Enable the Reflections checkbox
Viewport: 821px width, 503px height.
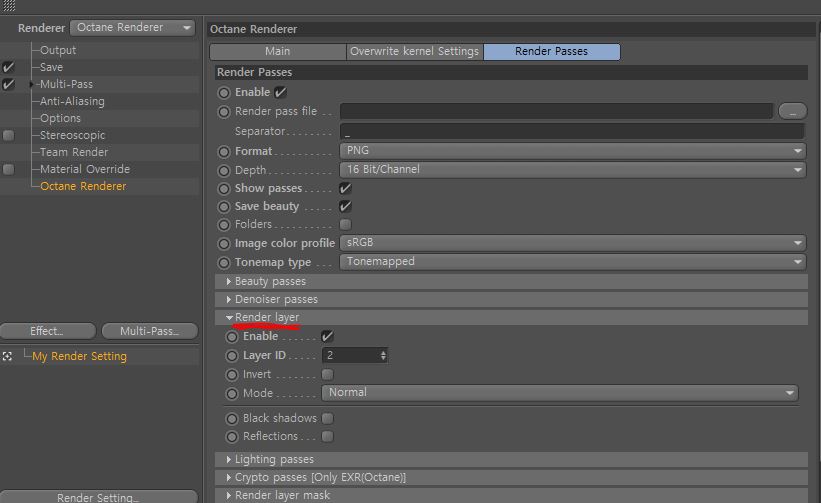pyautogui.click(x=327, y=436)
